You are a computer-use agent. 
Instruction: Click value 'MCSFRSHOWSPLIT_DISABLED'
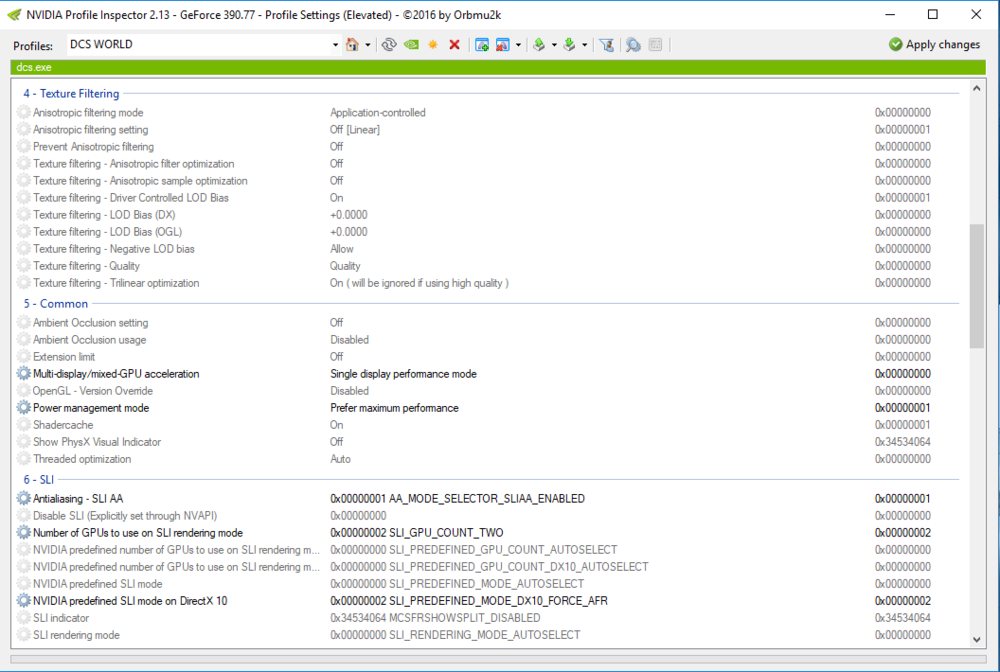(x=464, y=618)
